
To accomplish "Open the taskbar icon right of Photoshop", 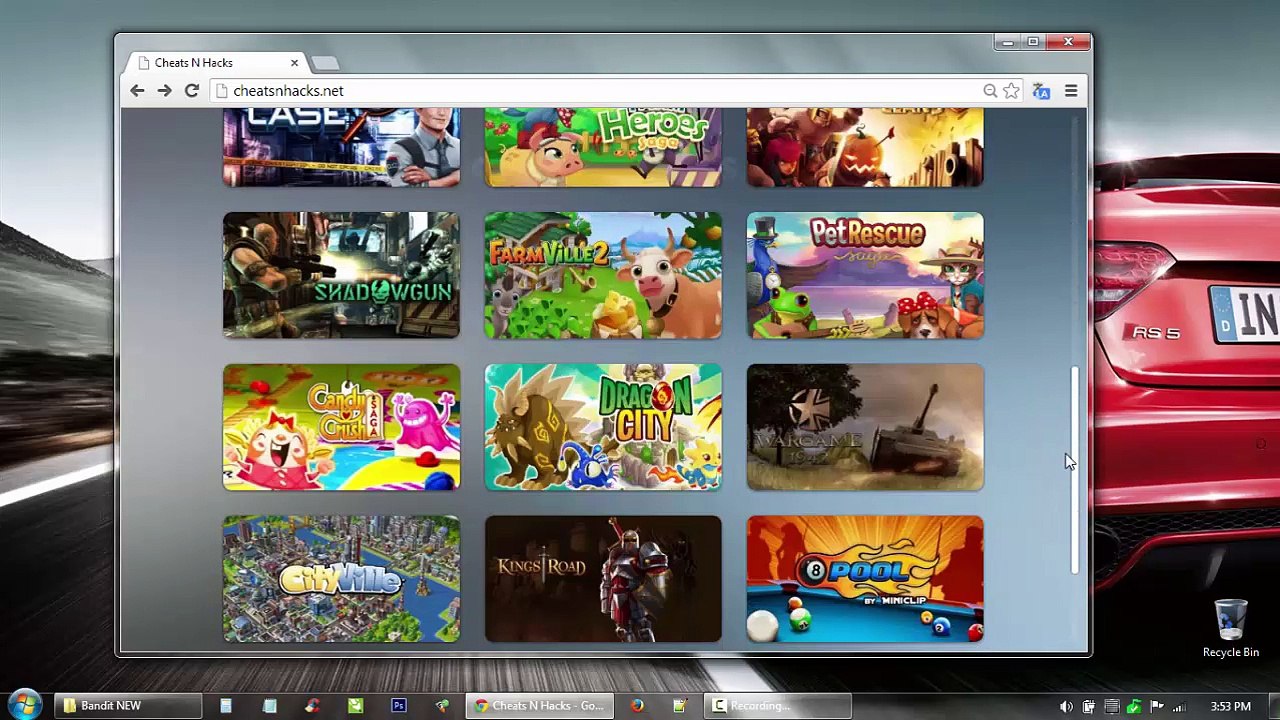I will click(x=442, y=706).
